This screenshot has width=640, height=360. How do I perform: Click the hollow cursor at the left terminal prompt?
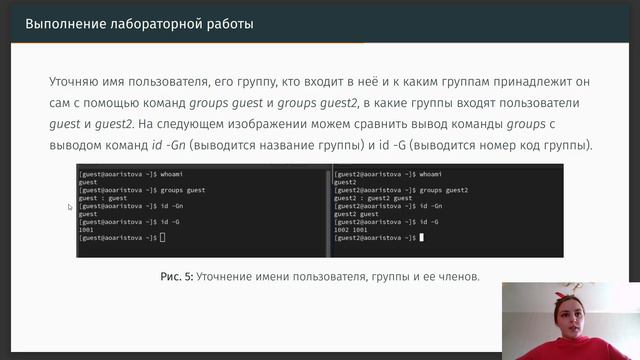pyautogui.click(x=162, y=238)
